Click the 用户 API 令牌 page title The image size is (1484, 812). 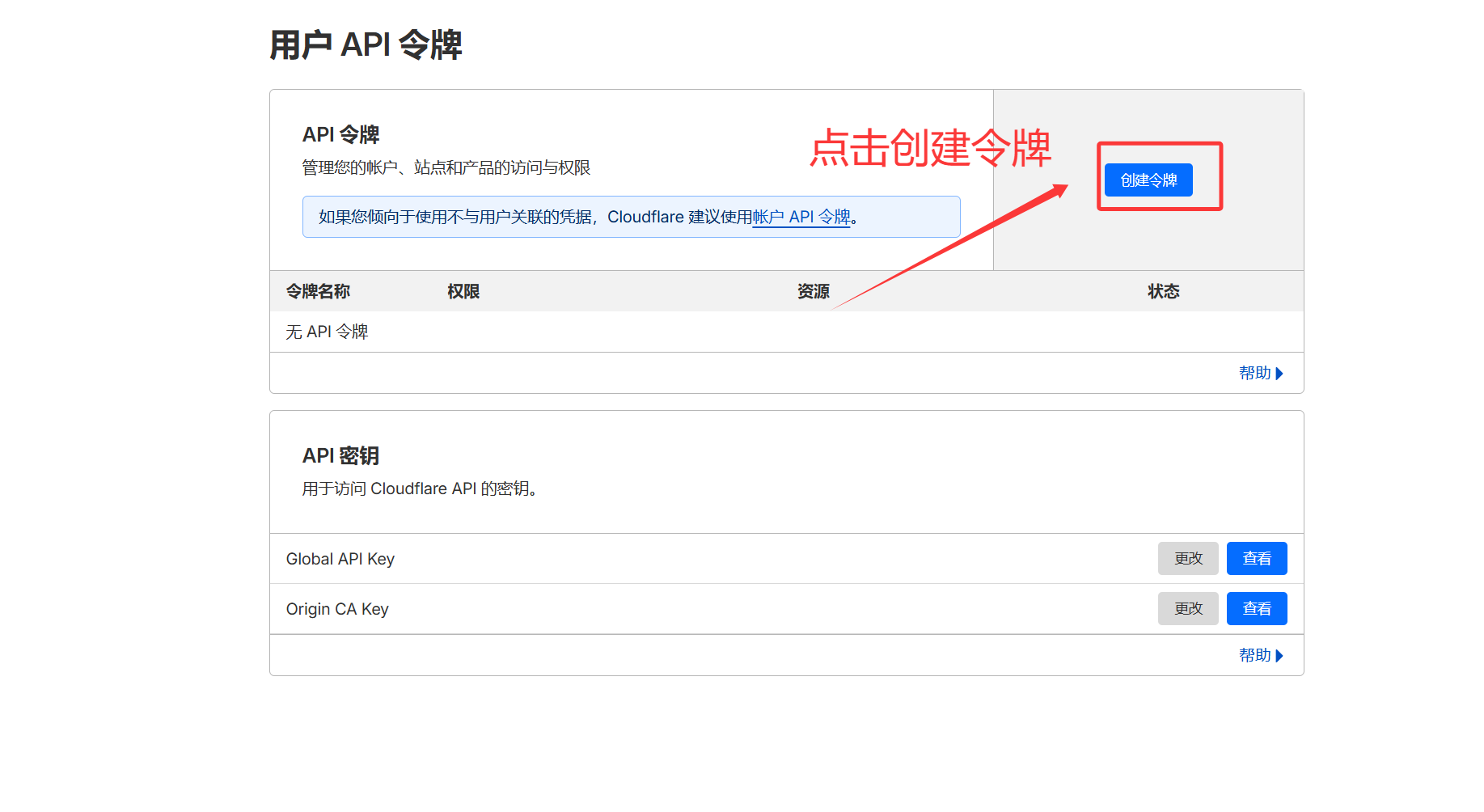coord(366,44)
